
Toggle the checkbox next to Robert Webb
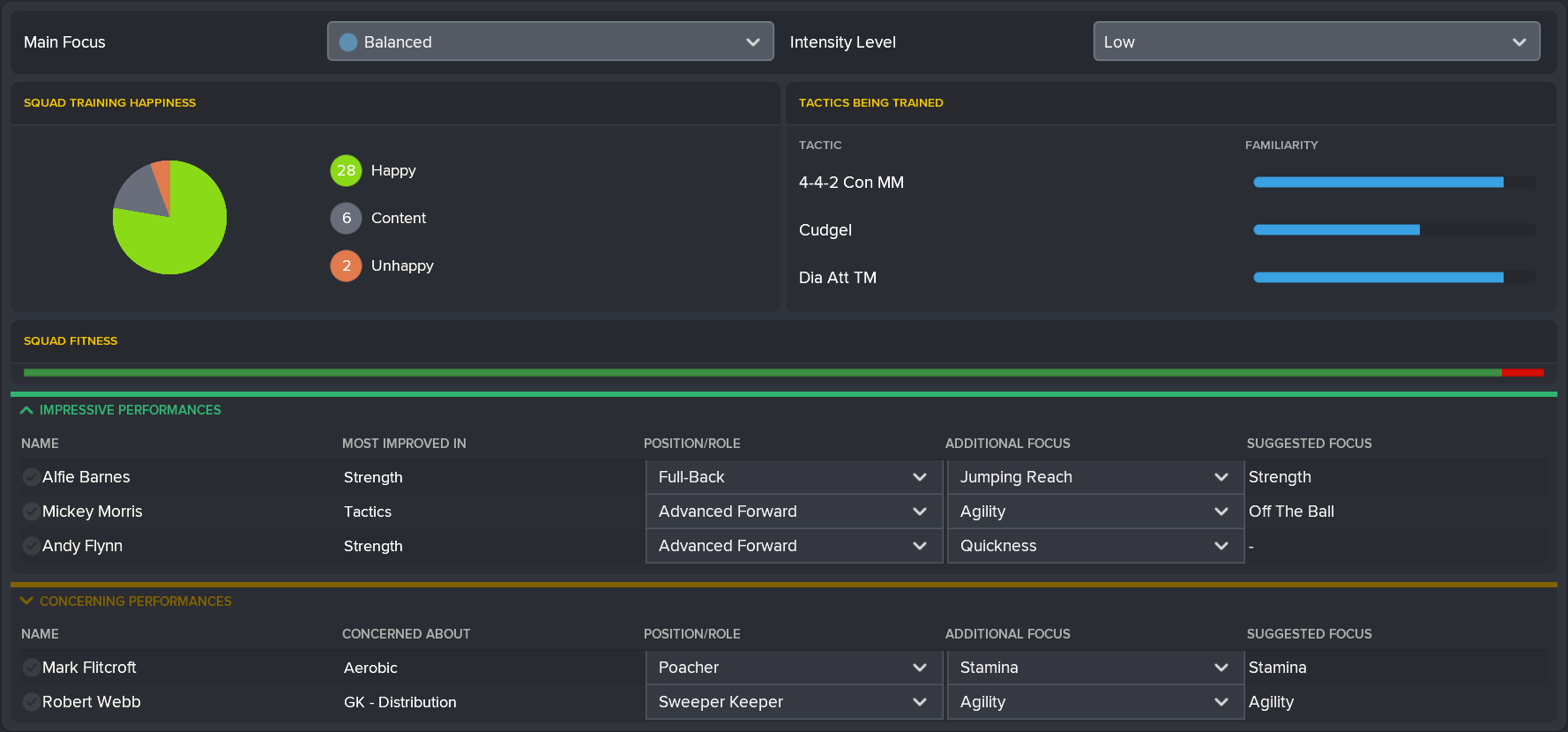(x=31, y=702)
